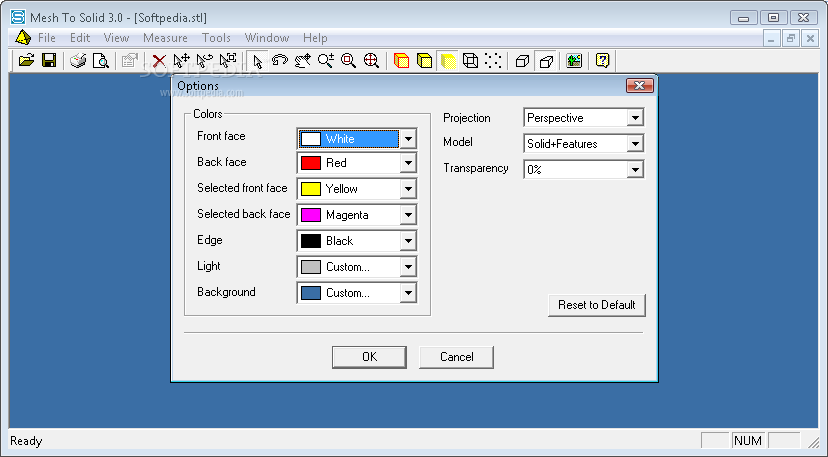Viewport: 828px width, 457px height.
Task: Click the Solid+Features value in Model box
Action: [x=562, y=144]
